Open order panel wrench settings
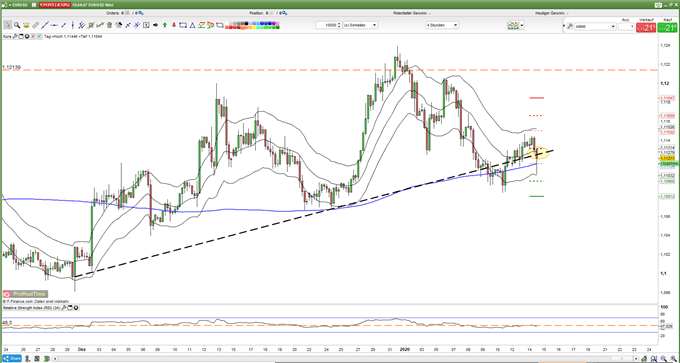The height and width of the screenshot is (363, 680). point(570,26)
